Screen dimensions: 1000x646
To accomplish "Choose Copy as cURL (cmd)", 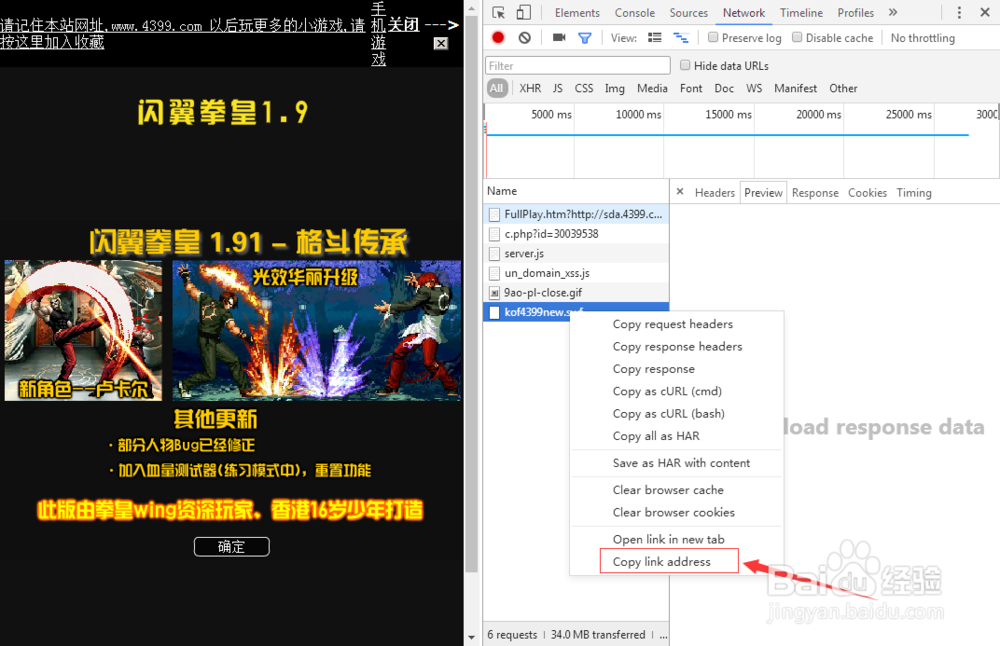I will [x=676, y=391].
